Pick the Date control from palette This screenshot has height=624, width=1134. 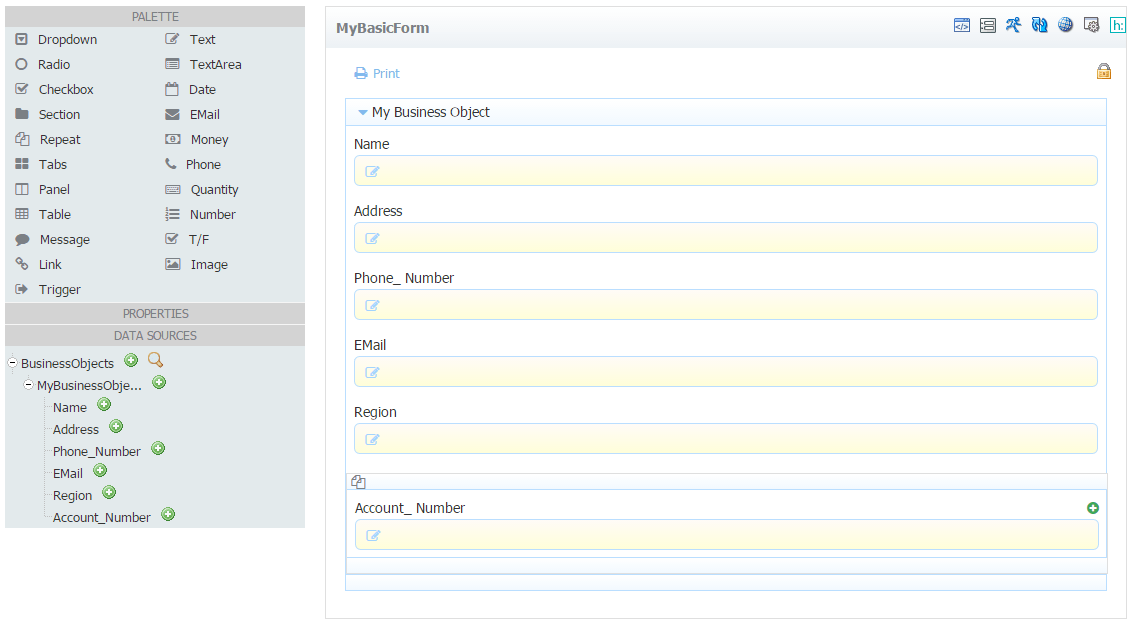tap(190, 89)
